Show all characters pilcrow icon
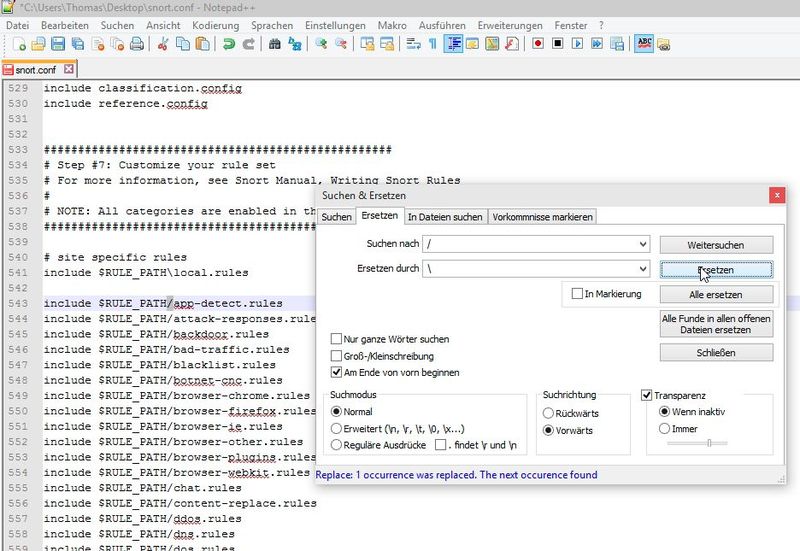This screenshot has height=551, width=800. [x=433, y=44]
